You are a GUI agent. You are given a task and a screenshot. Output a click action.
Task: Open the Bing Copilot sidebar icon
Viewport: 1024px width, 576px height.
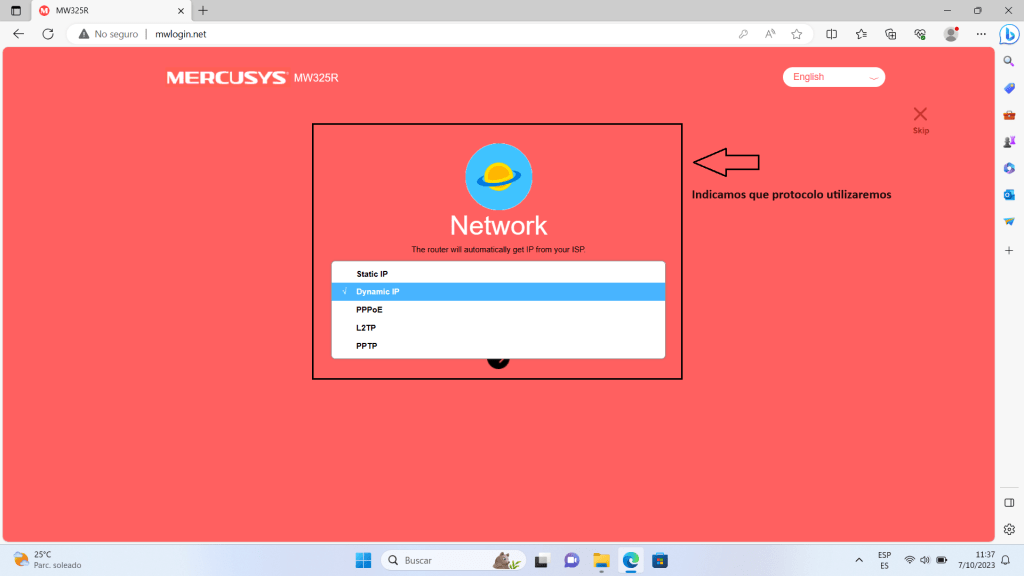point(1009,33)
